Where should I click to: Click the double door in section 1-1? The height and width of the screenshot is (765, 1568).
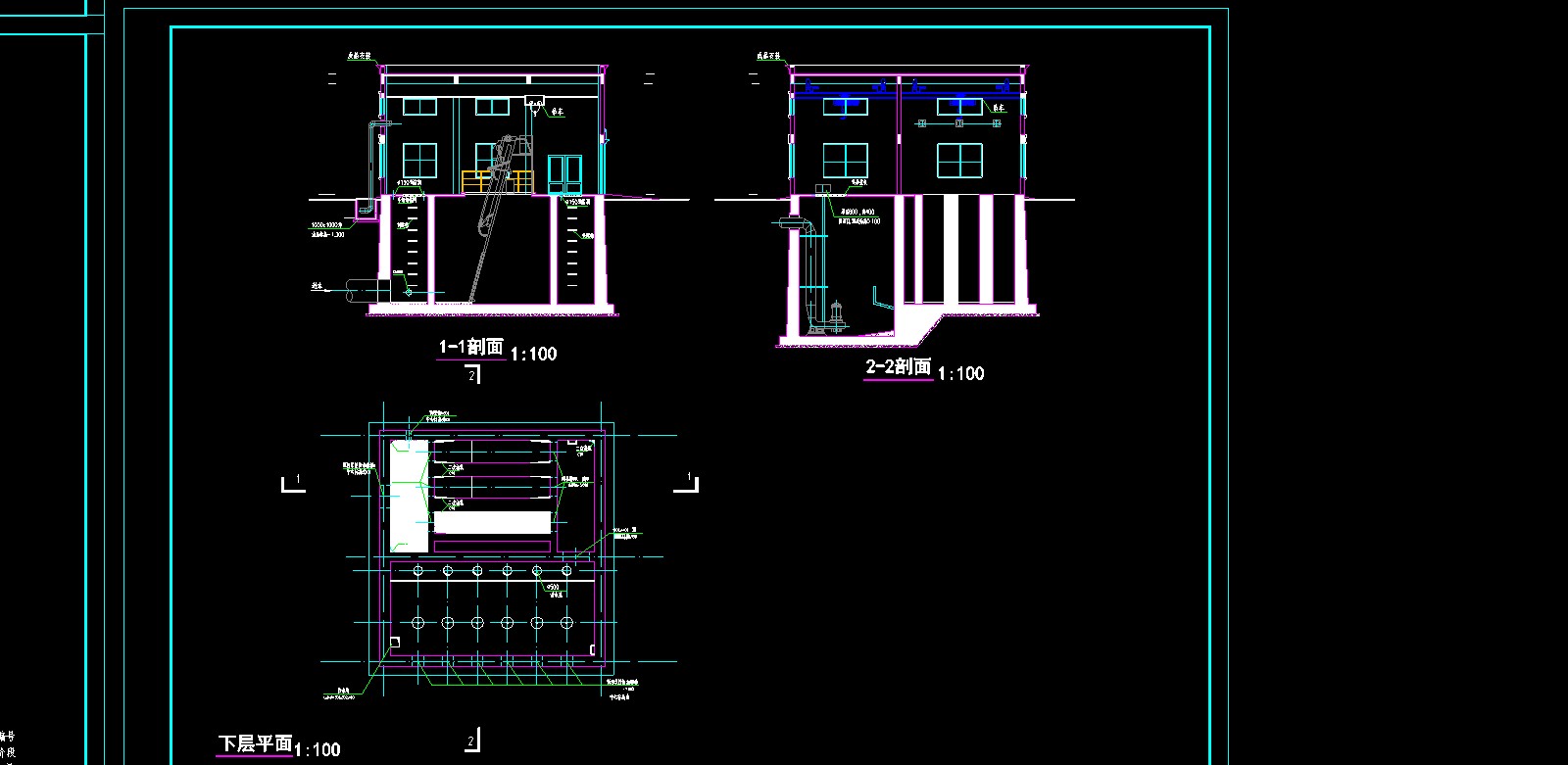pyautogui.click(x=564, y=175)
